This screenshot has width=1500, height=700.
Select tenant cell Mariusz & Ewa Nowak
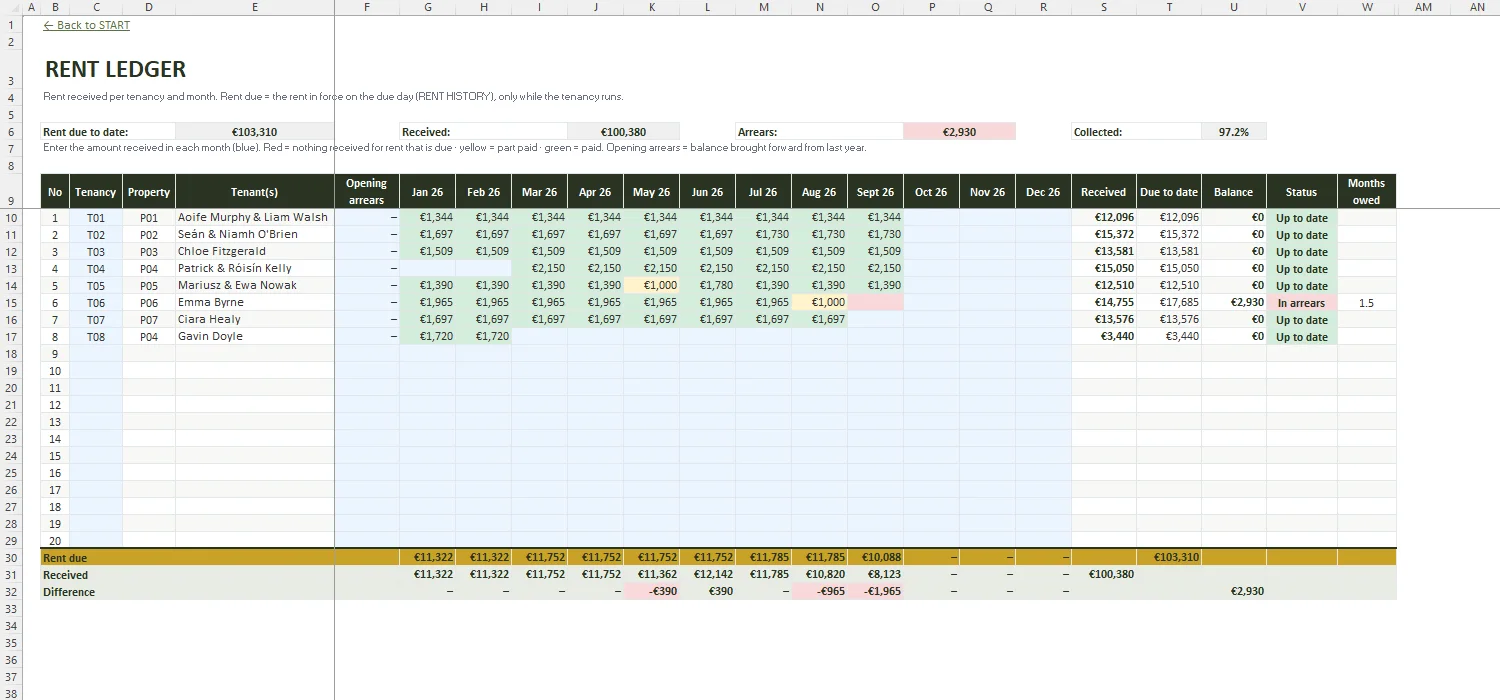click(255, 285)
